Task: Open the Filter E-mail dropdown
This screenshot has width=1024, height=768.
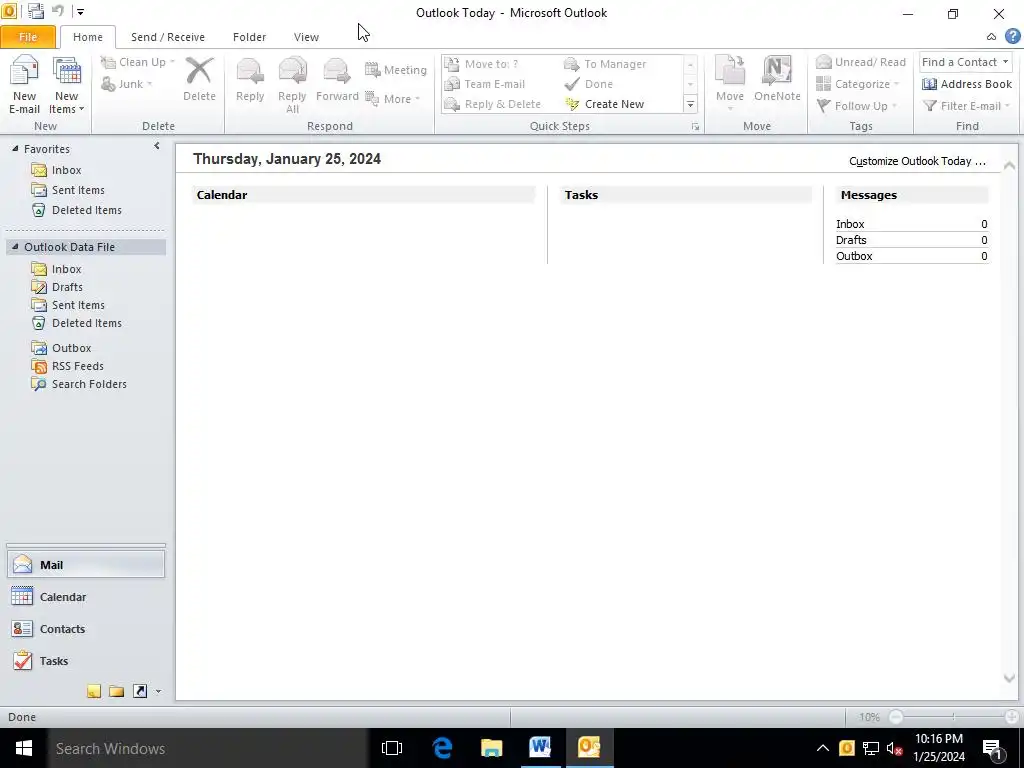Action: (x=967, y=106)
